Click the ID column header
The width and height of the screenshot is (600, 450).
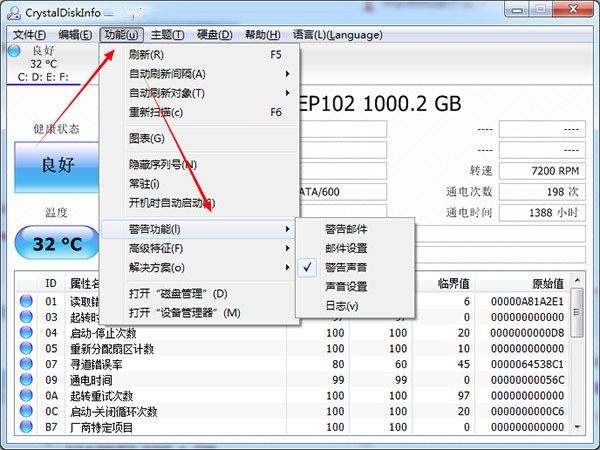(51, 284)
